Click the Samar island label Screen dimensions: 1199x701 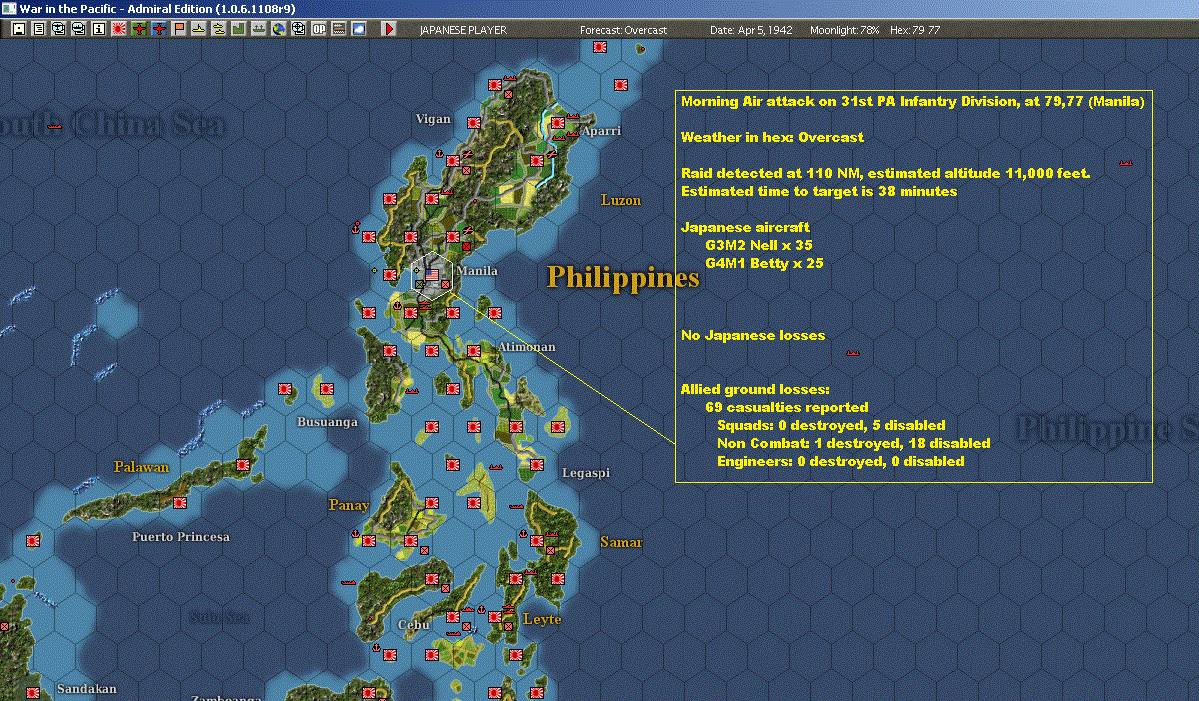(621, 542)
